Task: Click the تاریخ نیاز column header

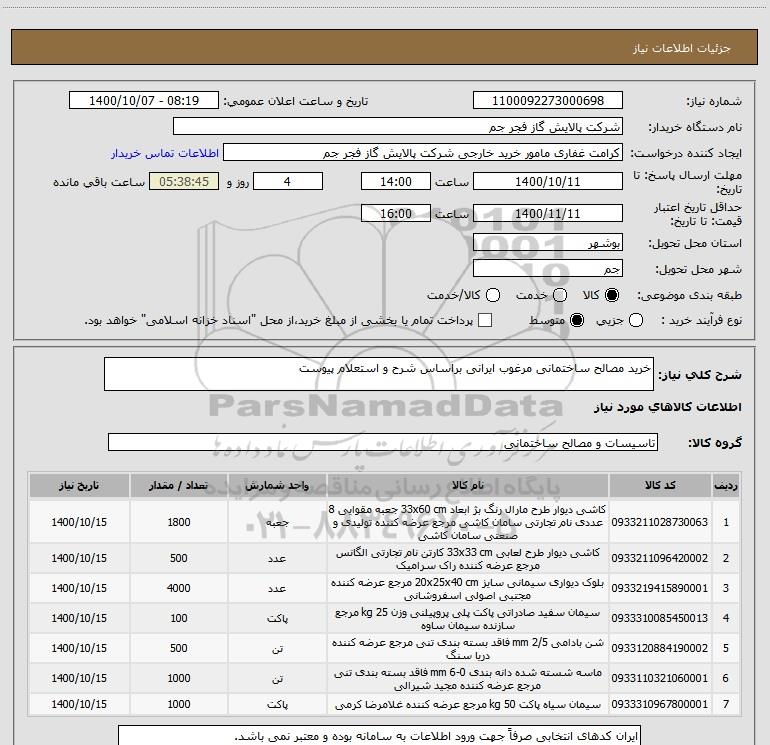Action: point(79,485)
